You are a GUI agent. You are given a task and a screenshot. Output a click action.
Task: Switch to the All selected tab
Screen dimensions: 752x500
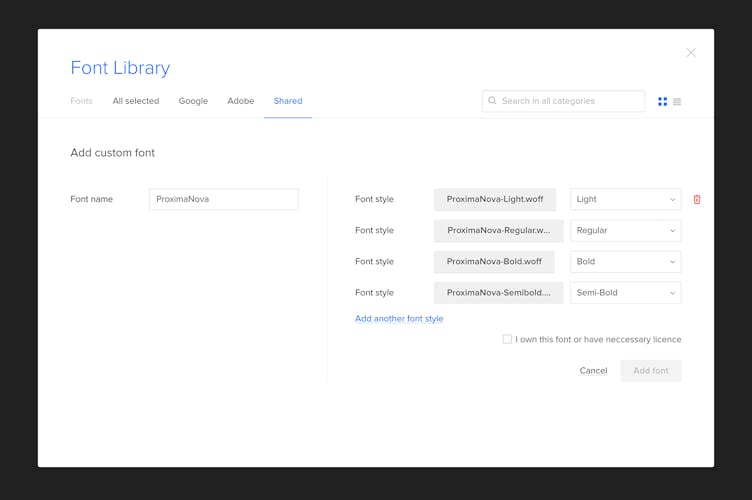tap(136, 101)
